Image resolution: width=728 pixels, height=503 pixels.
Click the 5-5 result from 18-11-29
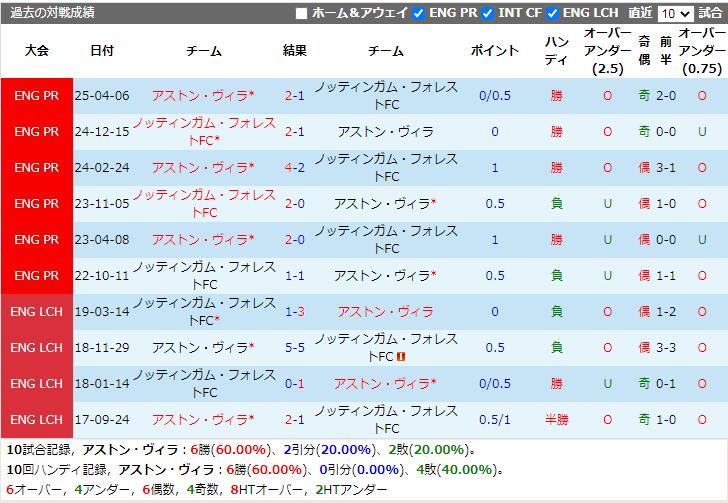coord(294,348)
